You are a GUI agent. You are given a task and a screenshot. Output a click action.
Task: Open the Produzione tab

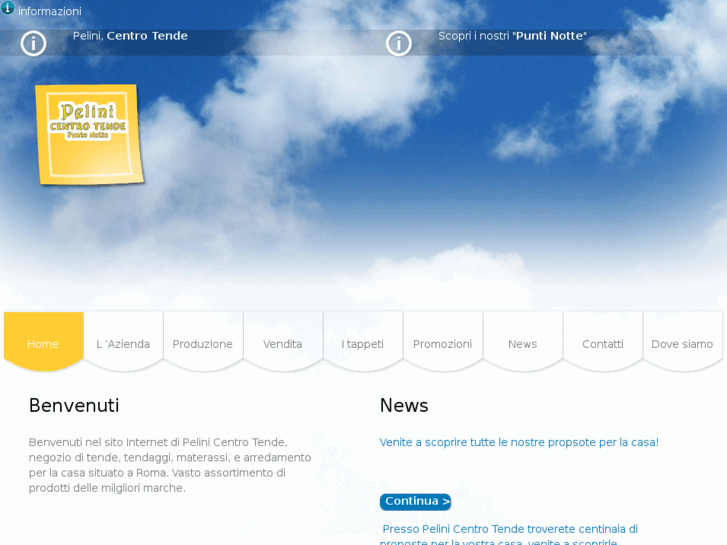(203, 342)
